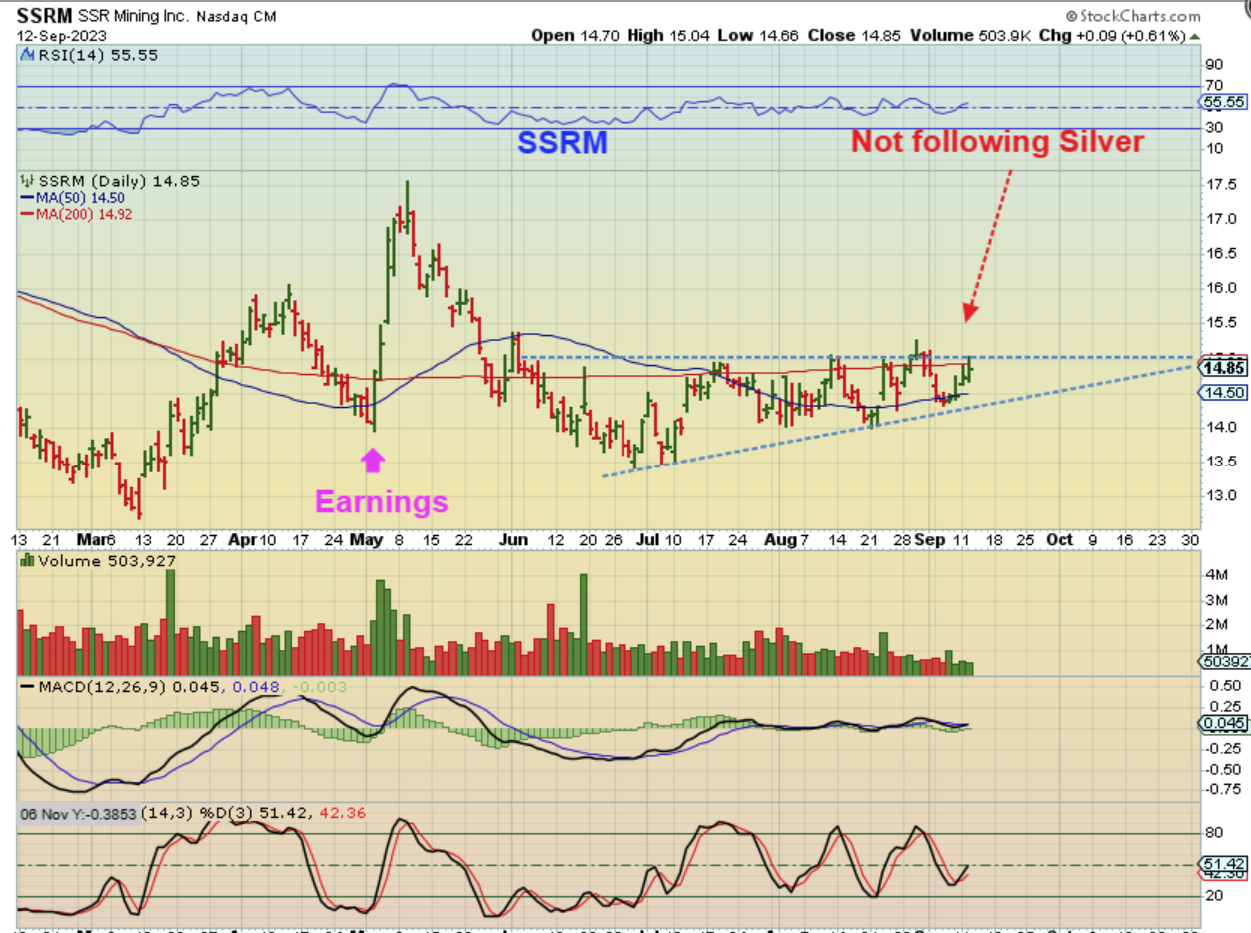Click the 'SSR Mining Inc.' company name
The height and width of the screenshot is (933, 1251).
pyautogui.click(x=133, y=16)
